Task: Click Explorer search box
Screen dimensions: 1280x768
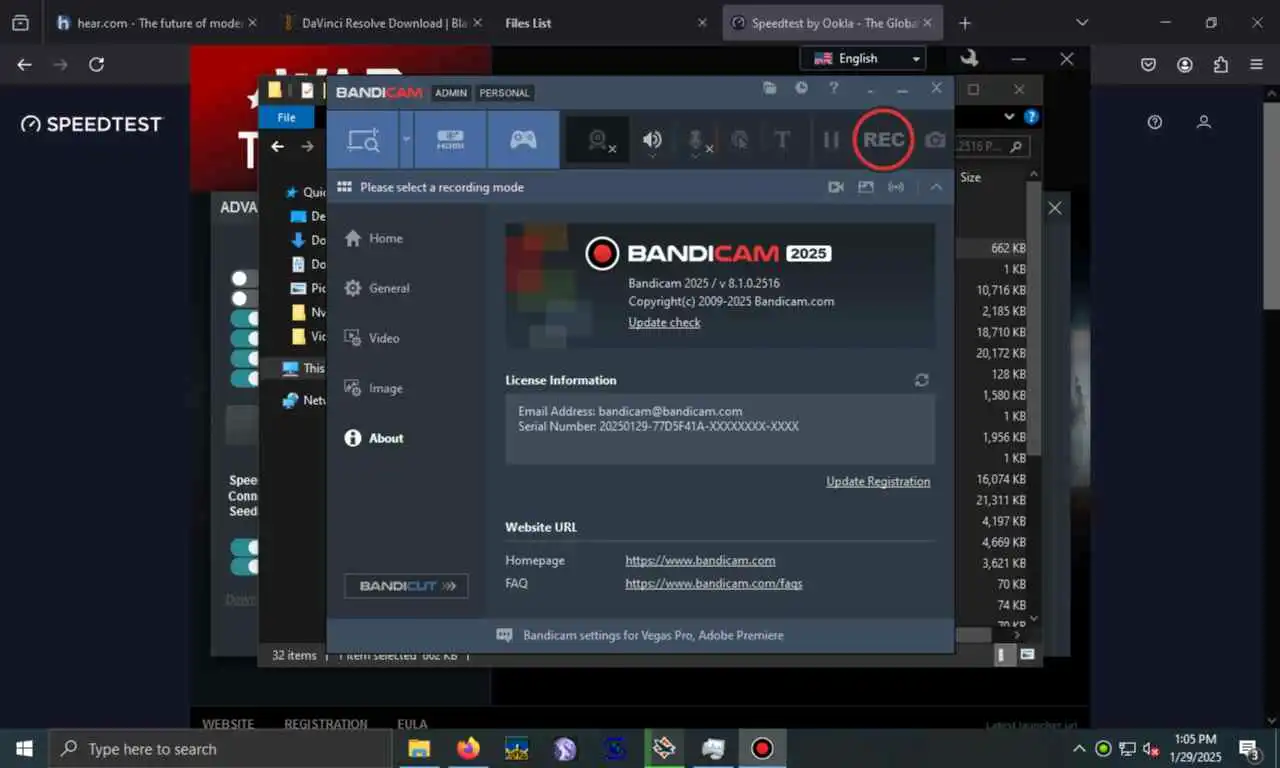Action: click(992, 146)
